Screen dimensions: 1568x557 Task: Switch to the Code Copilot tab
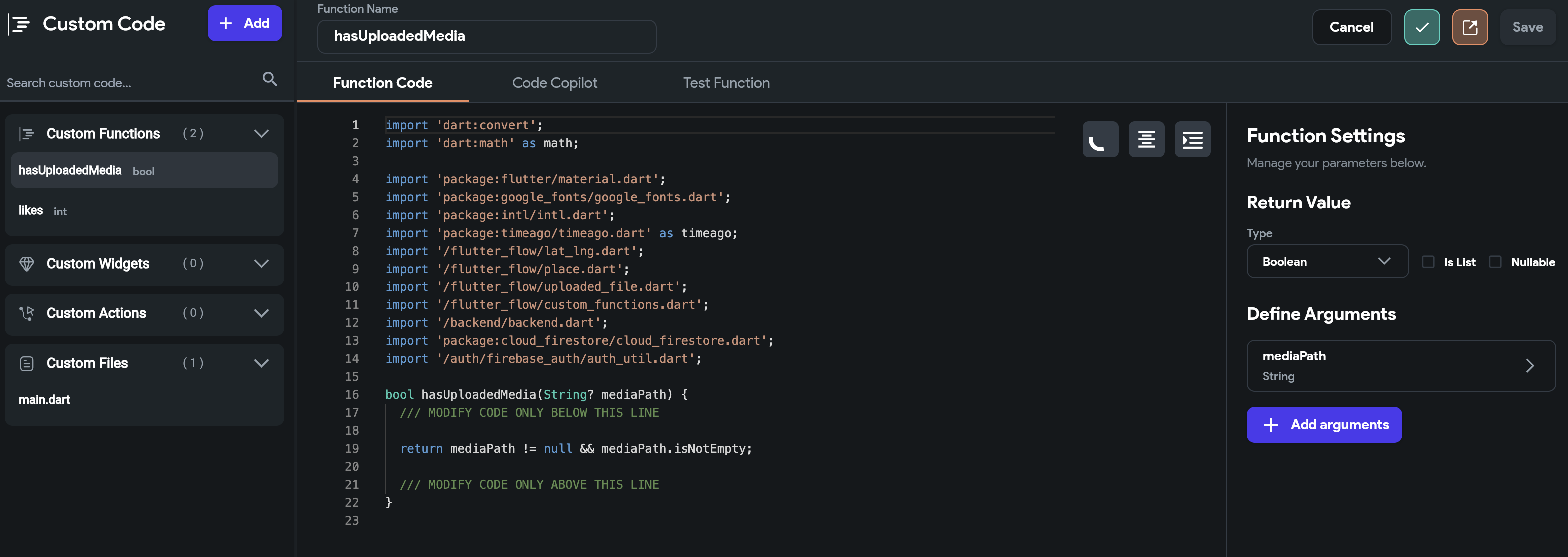coord(554,83)
